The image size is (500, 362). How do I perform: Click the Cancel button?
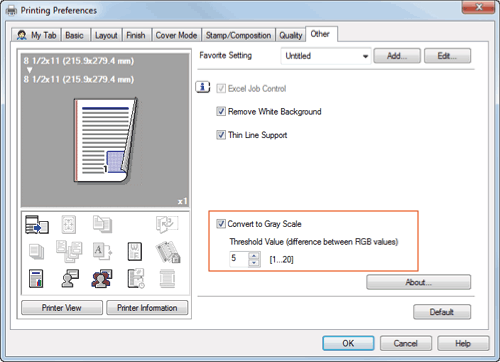406,343
